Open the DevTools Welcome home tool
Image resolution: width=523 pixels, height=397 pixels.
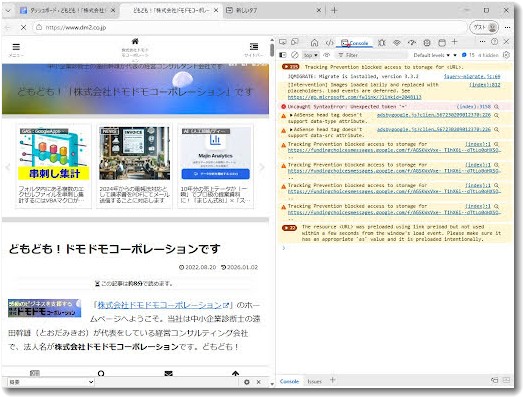click(314, 43)
